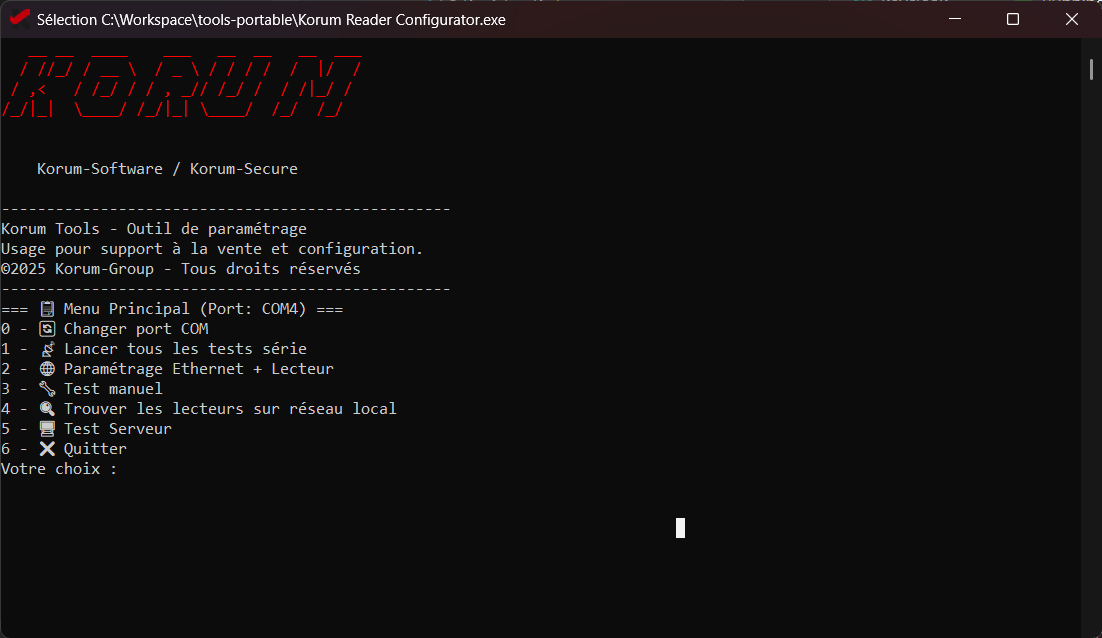Click the 'Changer port COM' menu line

coord(105,329)
